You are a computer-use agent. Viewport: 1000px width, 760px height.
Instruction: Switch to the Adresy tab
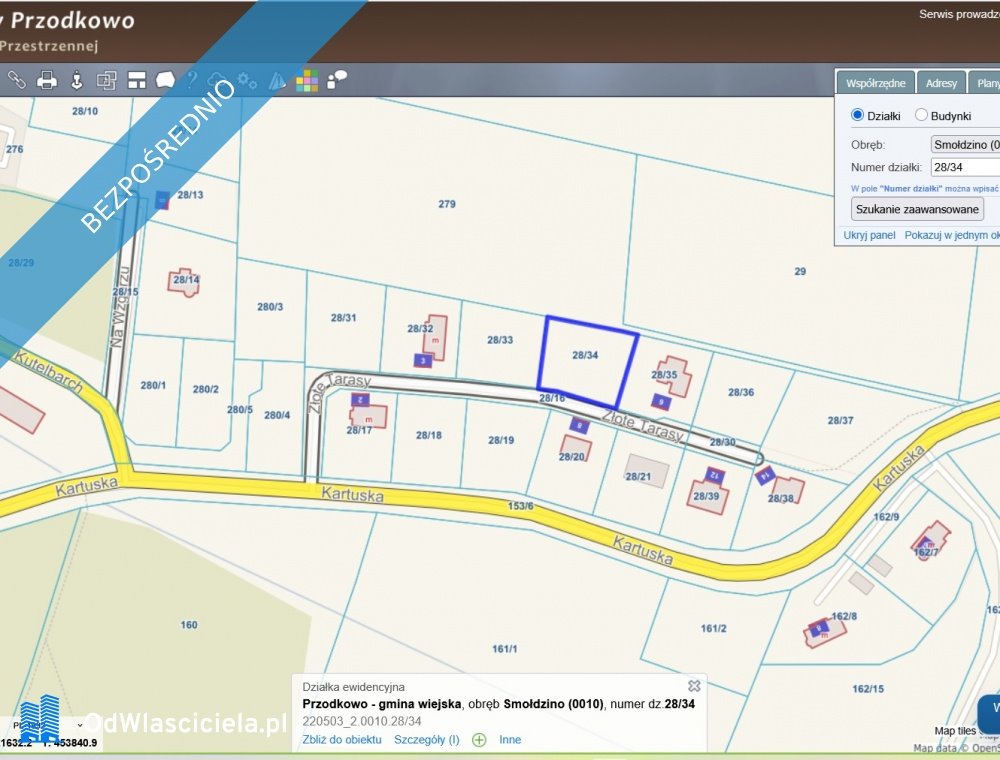coord(941,82)
